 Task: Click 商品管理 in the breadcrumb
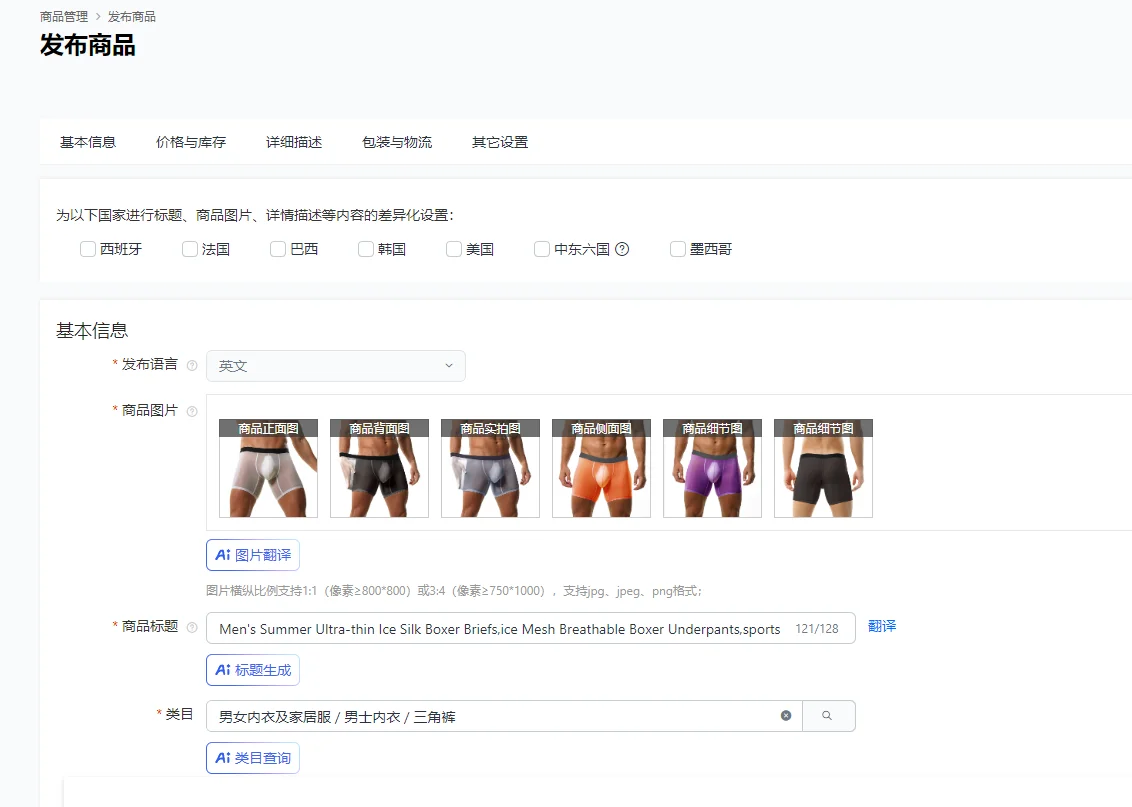click(64, 17)
